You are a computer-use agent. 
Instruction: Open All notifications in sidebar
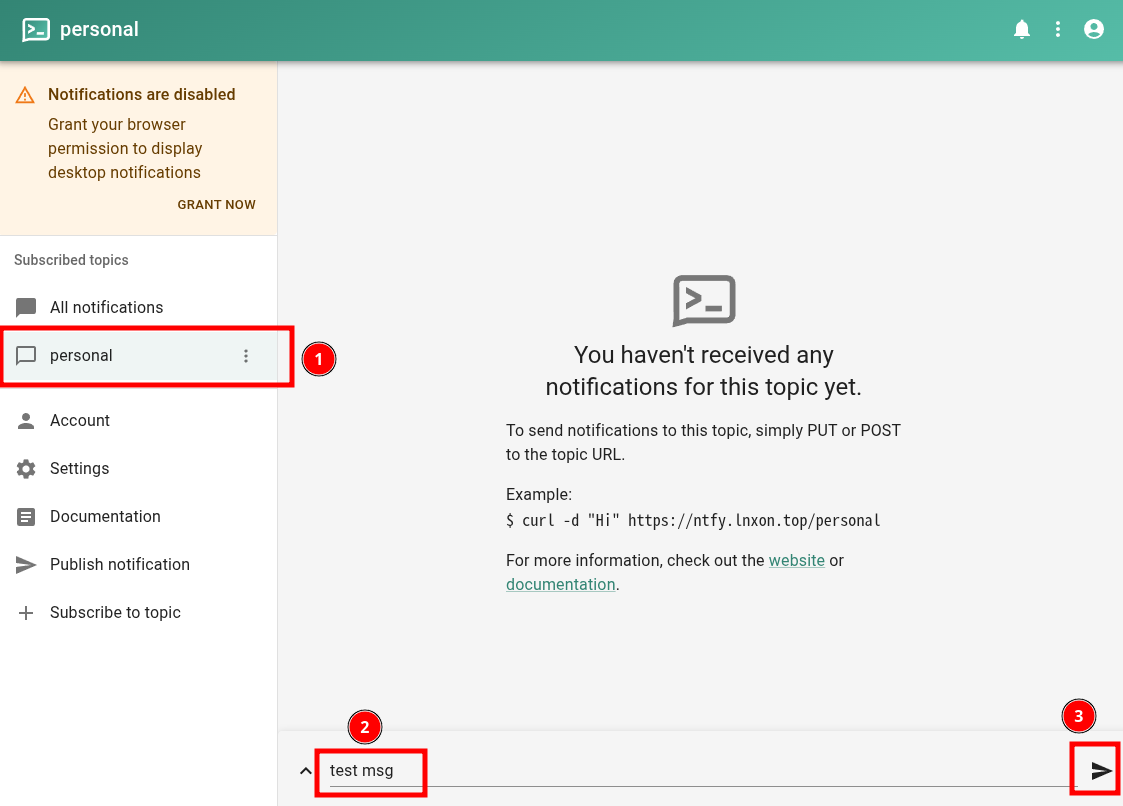pos(106,307)
